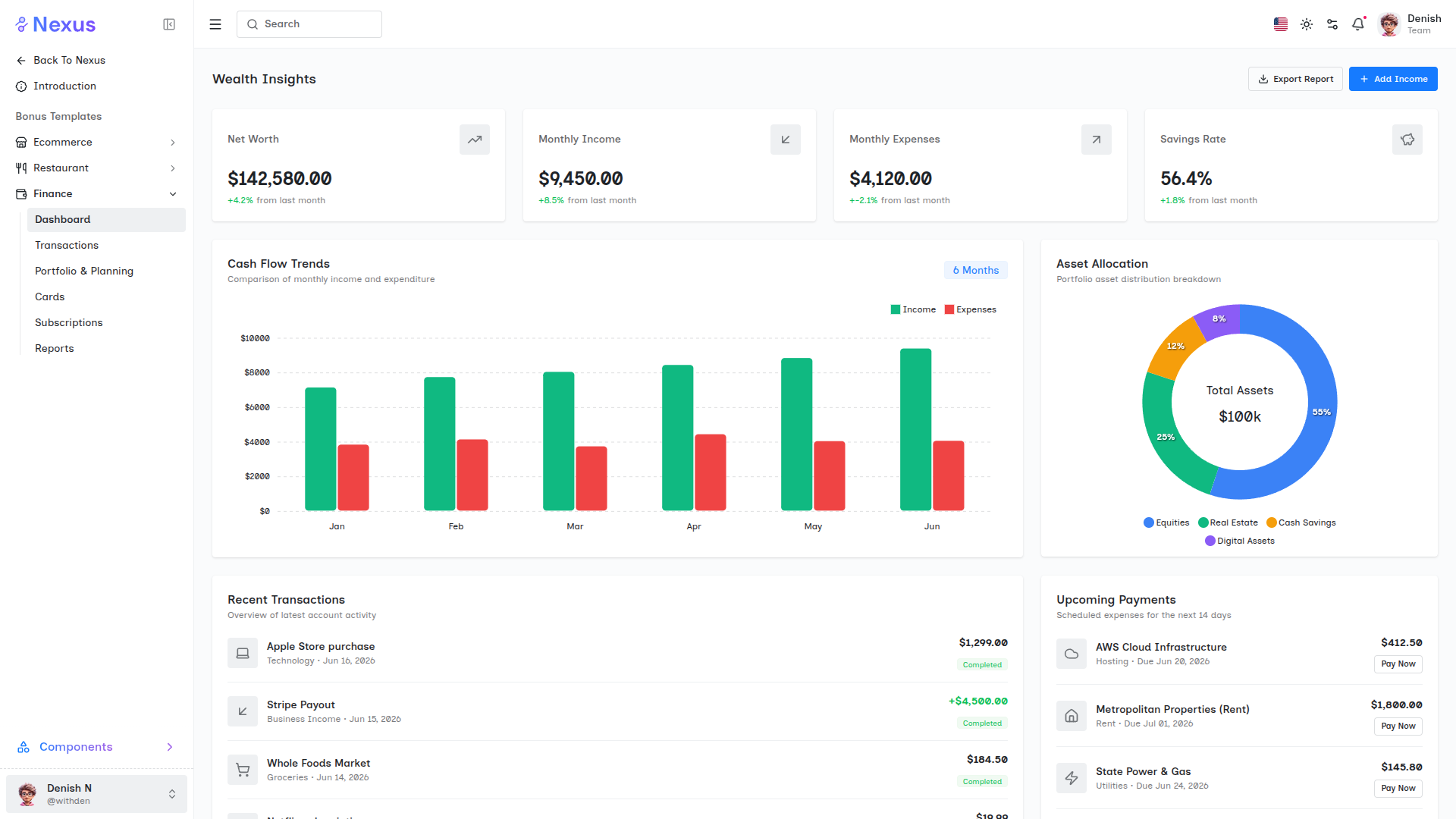Click the Net Worth trending icon

[475, 140]
